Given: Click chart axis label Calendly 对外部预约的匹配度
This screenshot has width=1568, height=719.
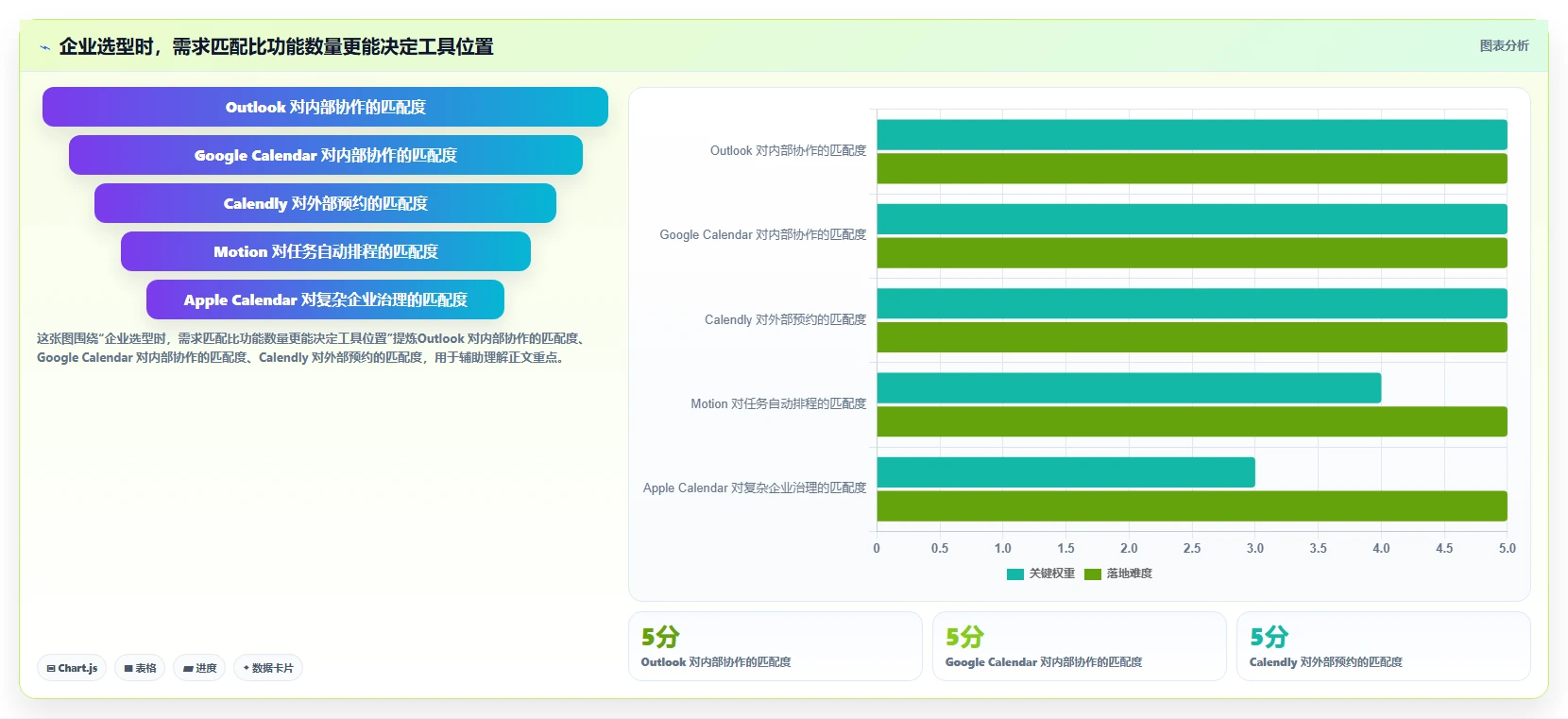Looking at the screenshot, I should [x=785, y=319].
